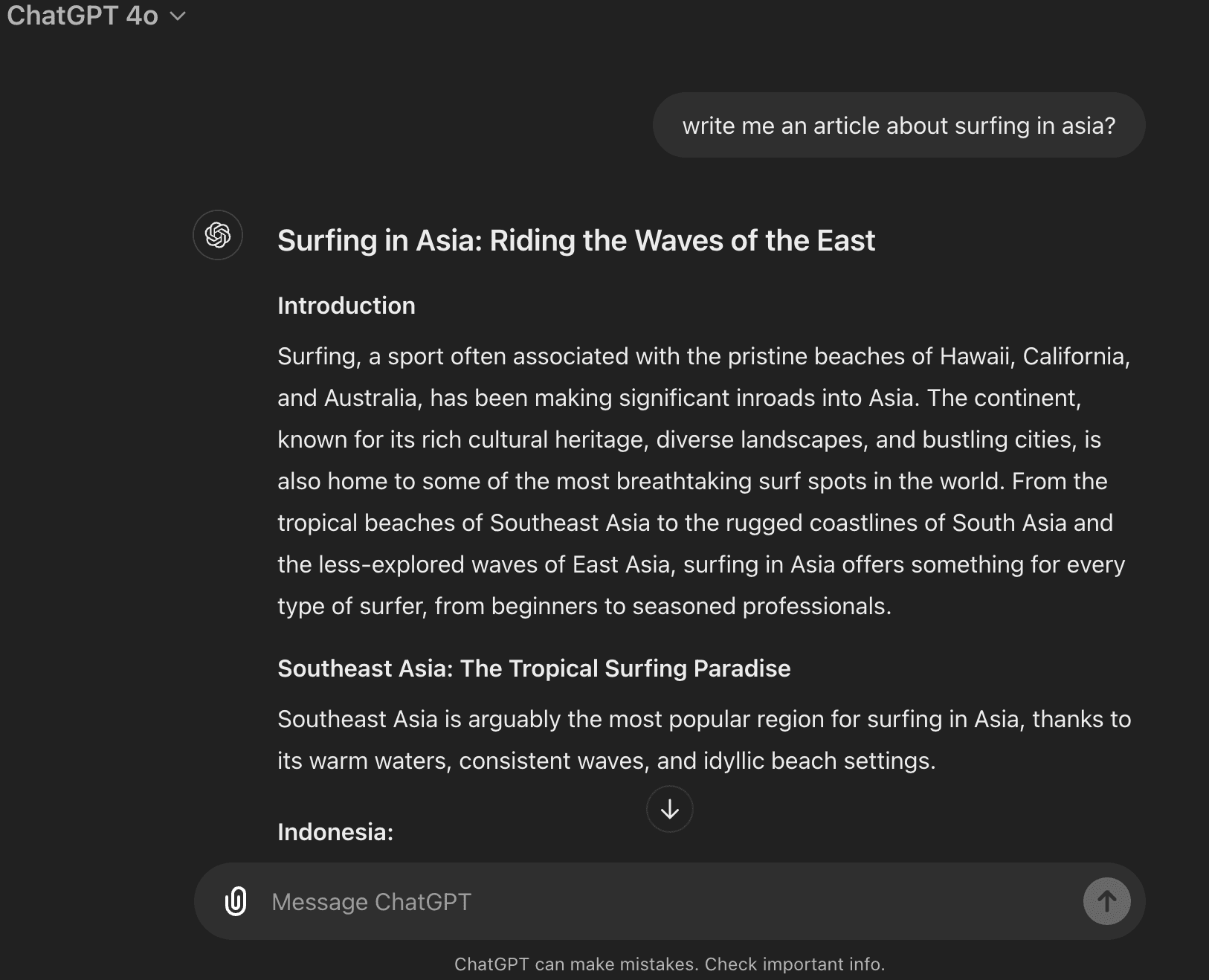The width and height of the screenshot is (1209, 980).
Task: Click the Indonesia subheading
Action: pos(335,832)
